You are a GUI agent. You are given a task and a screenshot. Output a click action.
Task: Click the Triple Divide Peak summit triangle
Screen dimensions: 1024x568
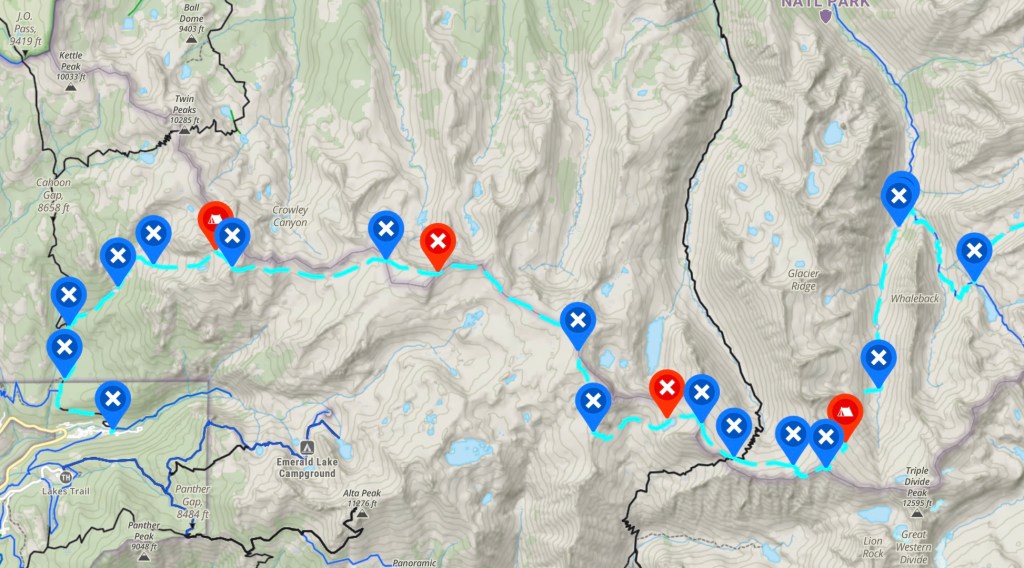tap(917, 514)
